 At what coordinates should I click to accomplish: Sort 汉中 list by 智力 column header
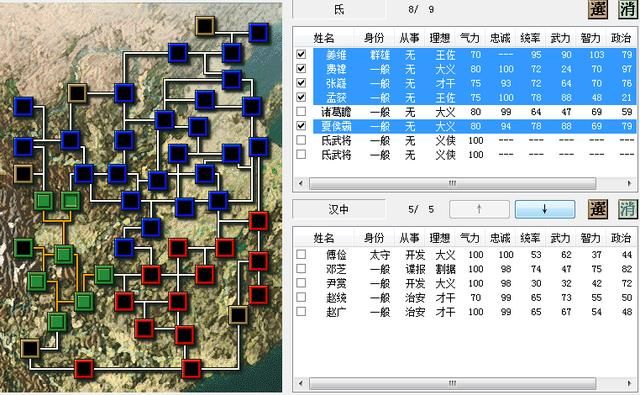(x=591, y=238)
